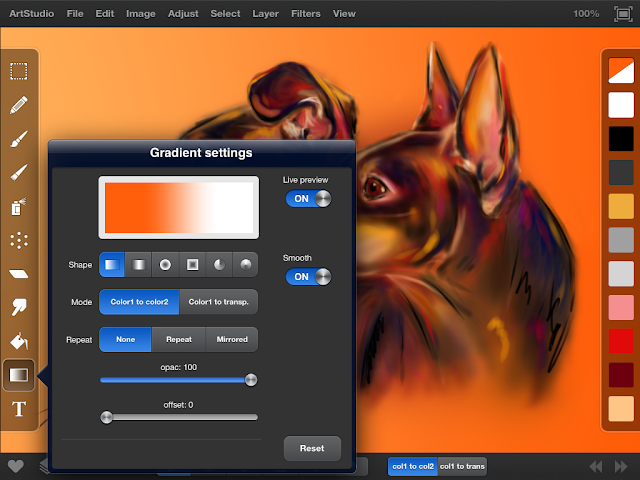Open the File menu
640x480 pixels.
(x=75, y=14)
